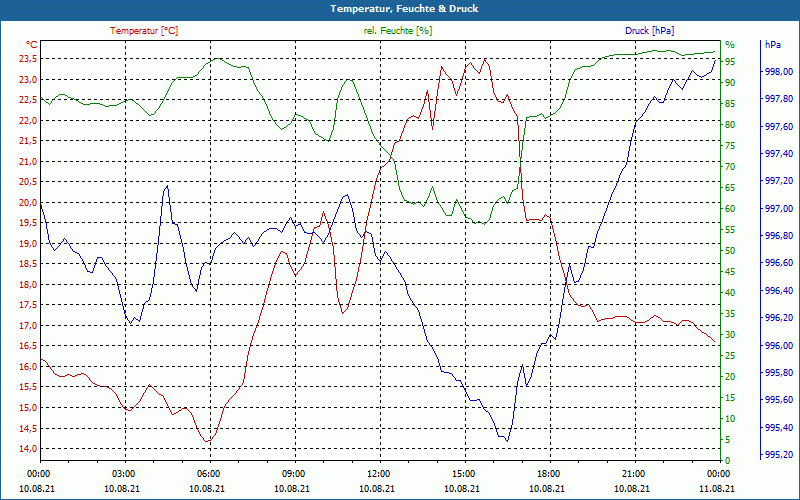Click the "11.08.21" date label

(x=717, y=488)
